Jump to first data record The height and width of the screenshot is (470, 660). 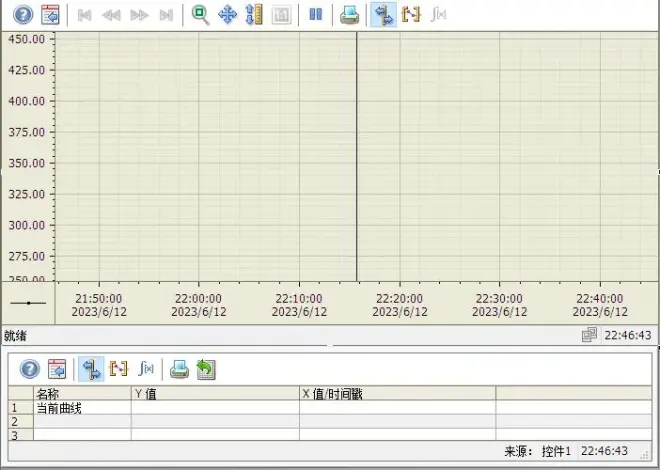85,16
